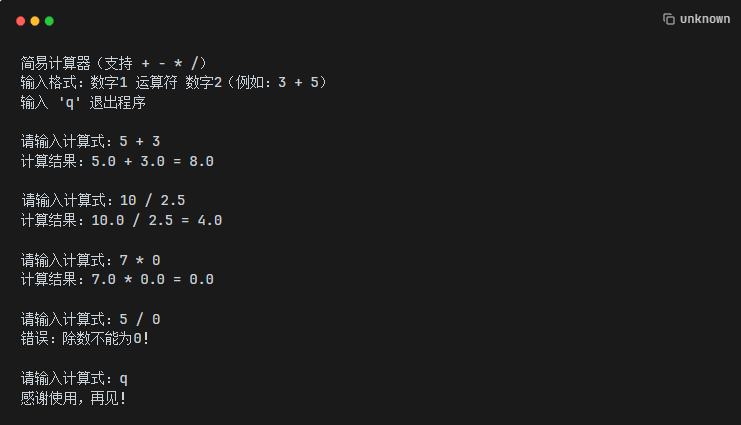
Task: Click the red close dot
Action: pos(21,21)
